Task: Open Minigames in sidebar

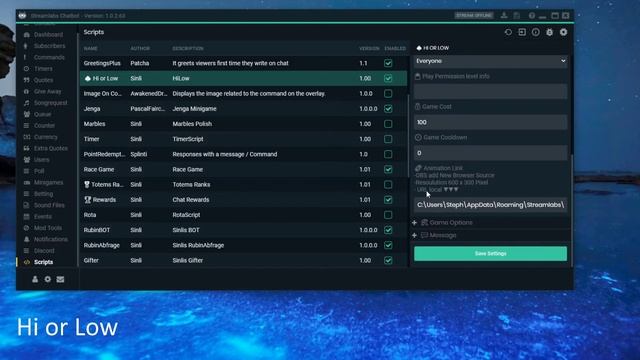Action: pyautogui.click(x=49, y=182)
